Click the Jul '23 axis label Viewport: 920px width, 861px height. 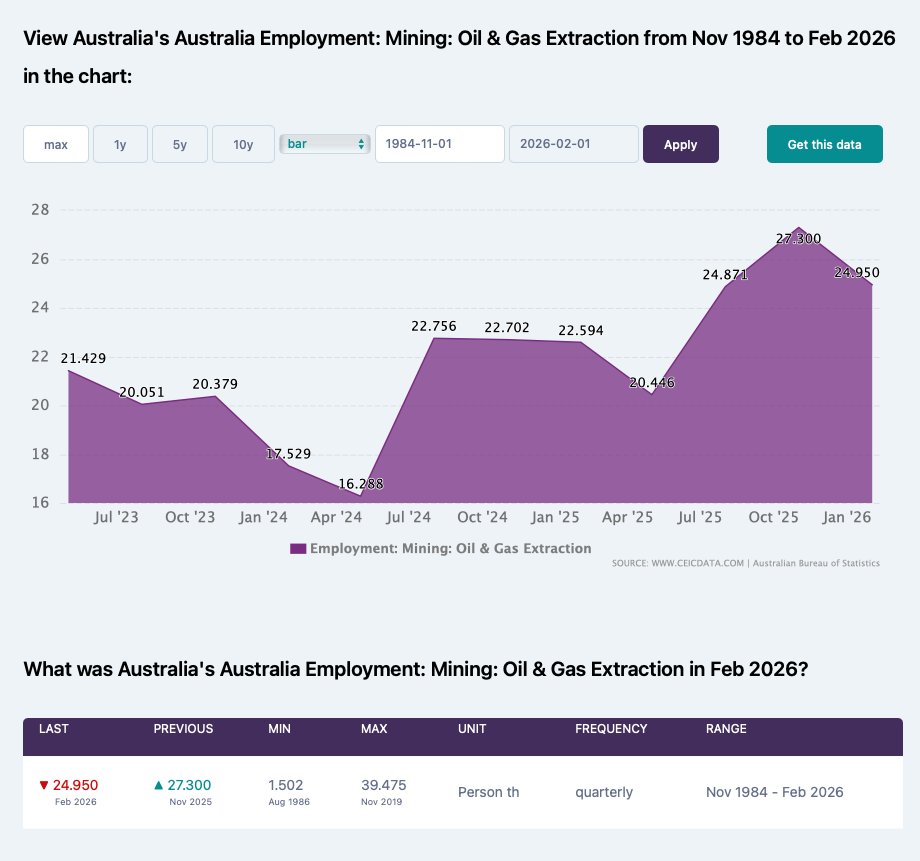[x=116, y=517]
